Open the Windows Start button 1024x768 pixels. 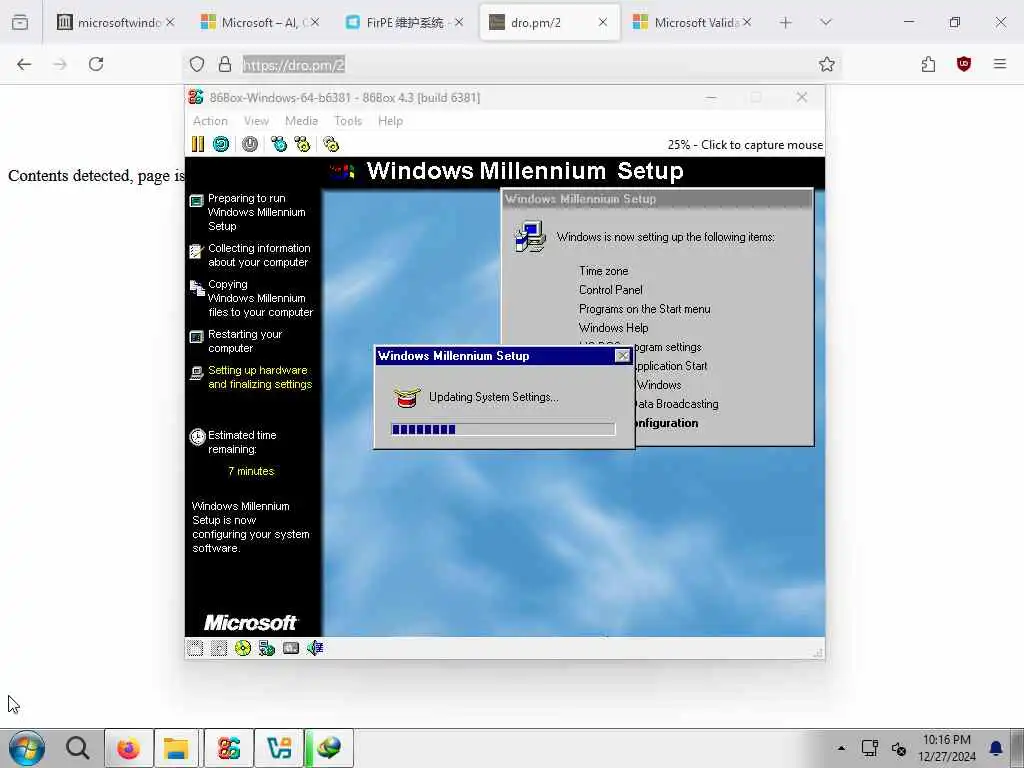click(27, 748)
